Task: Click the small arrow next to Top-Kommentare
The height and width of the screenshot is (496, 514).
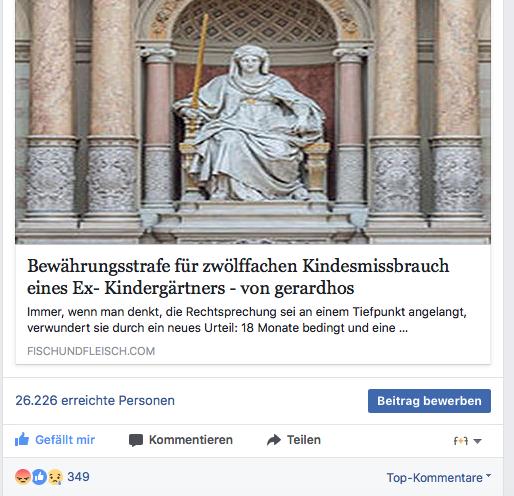Action: (x=488, y=475)
